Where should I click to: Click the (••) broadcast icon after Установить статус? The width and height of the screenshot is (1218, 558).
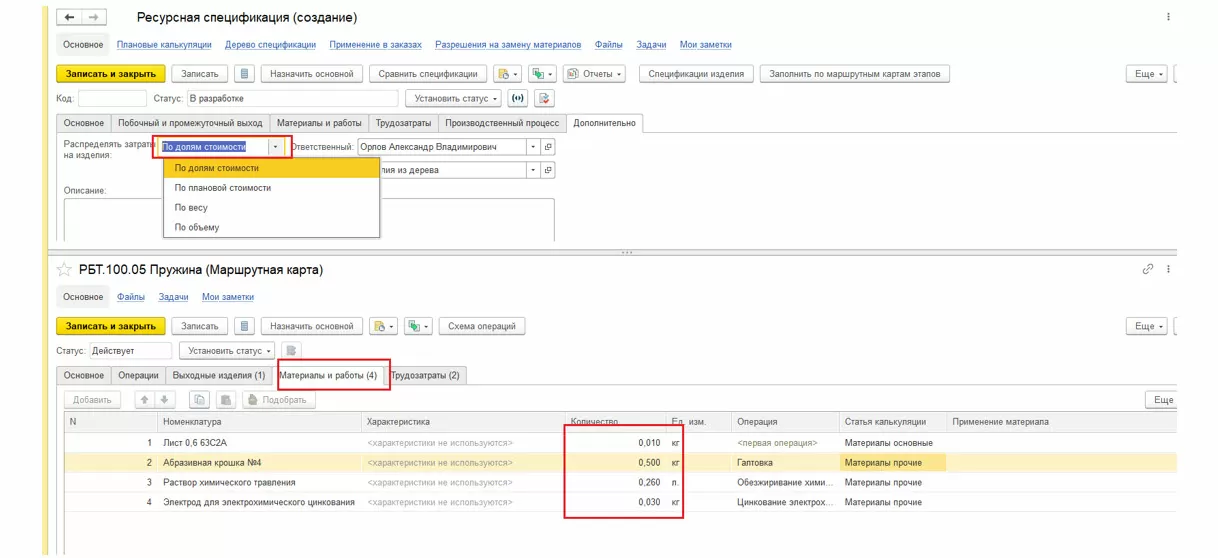coord(517,99)
